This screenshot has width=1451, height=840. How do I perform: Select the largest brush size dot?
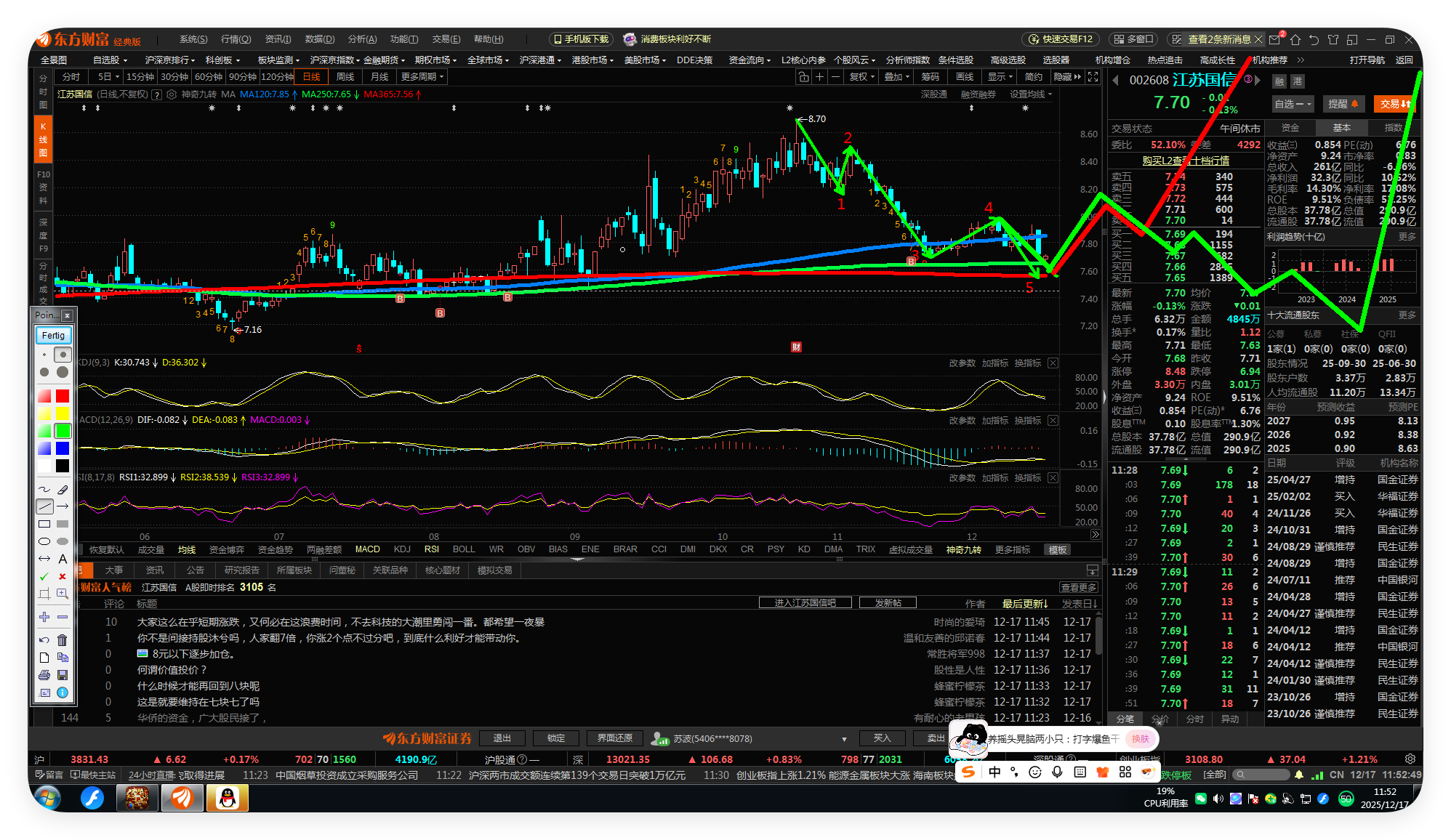pos(63,372)
